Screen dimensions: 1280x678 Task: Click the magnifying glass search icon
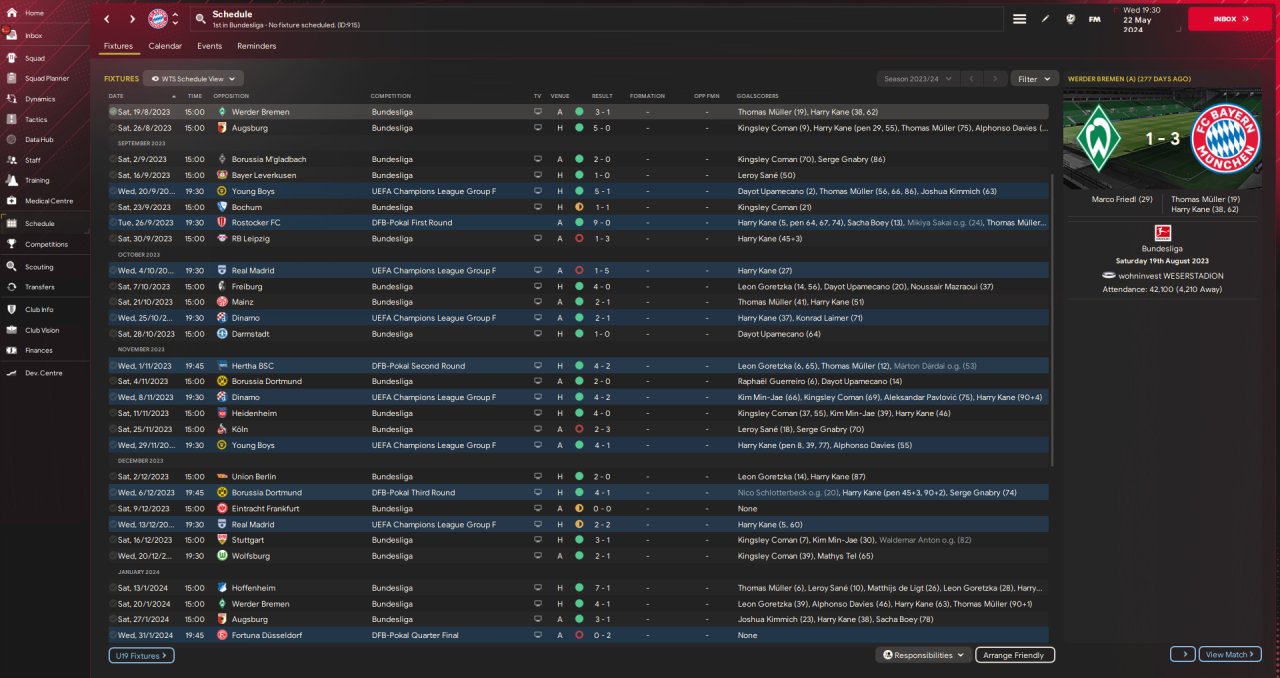click(200, 19)
